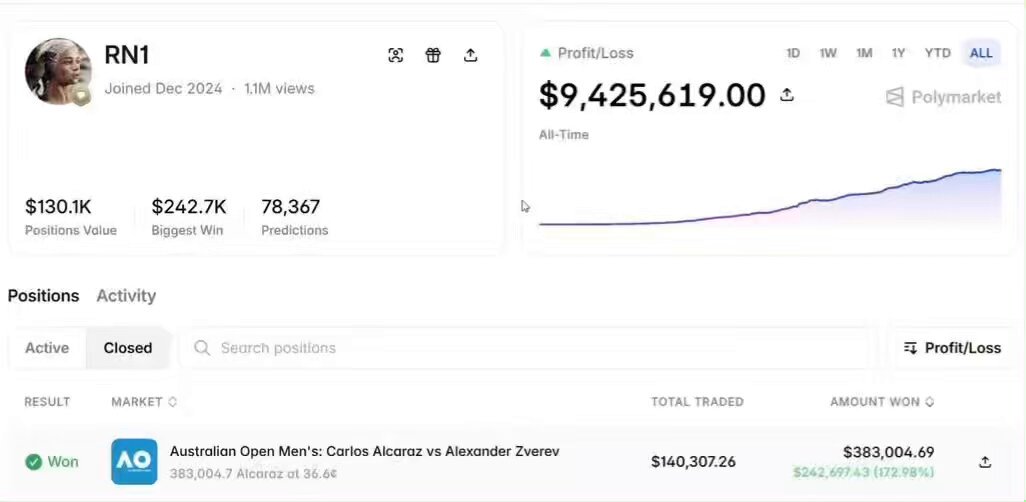Click the RESULT column header

(47, 402)
